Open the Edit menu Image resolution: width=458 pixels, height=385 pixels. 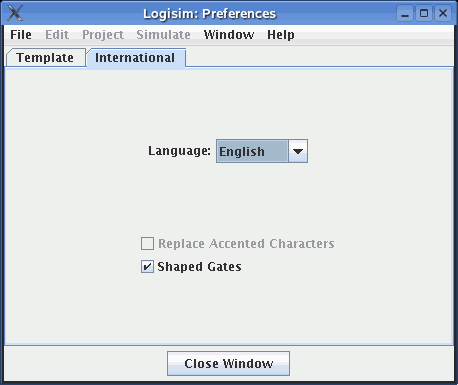click(x=57, y=35)
